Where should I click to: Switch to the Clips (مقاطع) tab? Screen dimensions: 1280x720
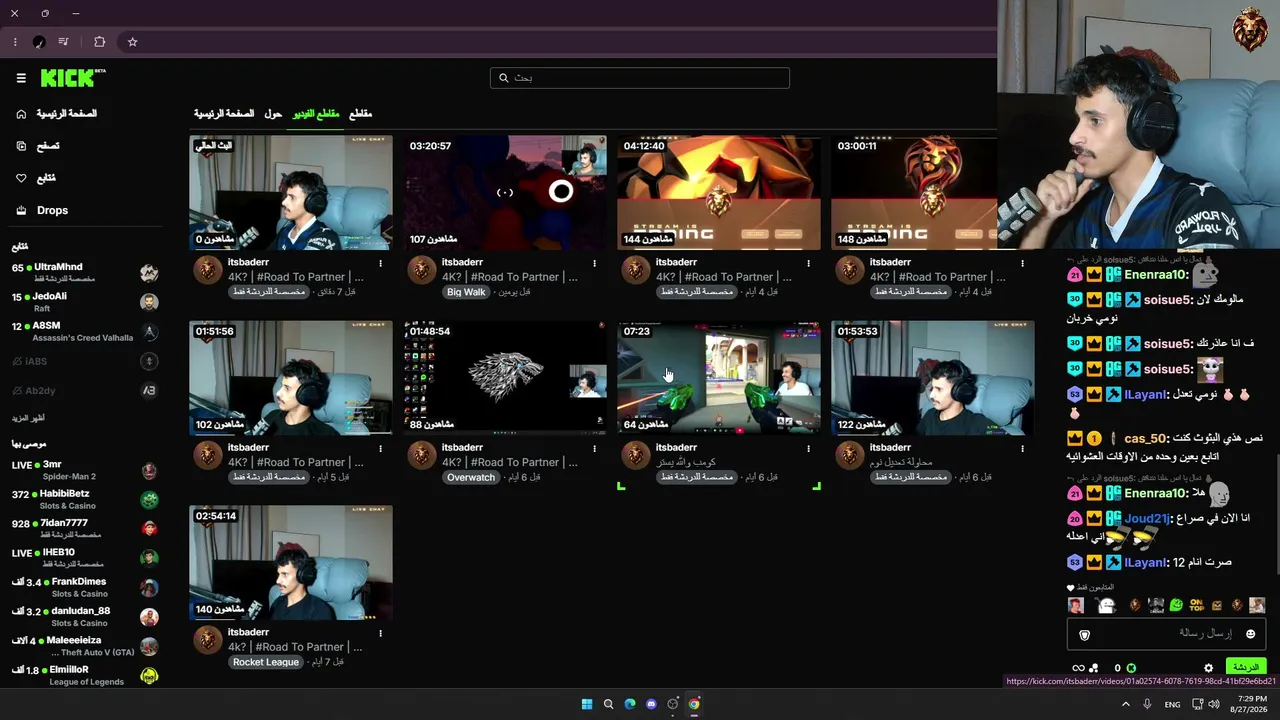coord(360,114)
